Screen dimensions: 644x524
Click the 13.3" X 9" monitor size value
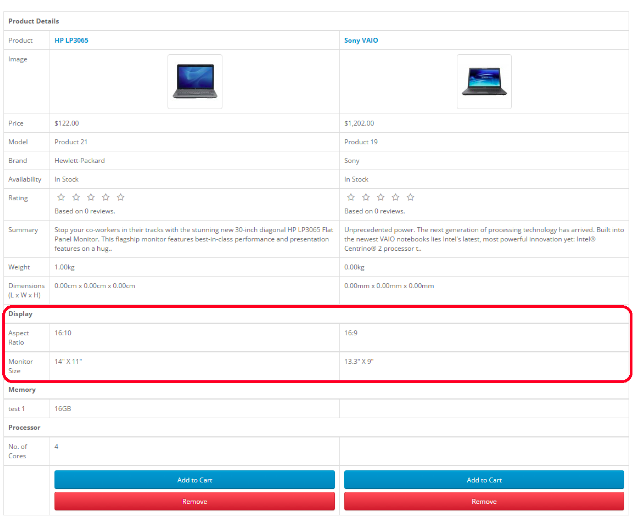359,361
